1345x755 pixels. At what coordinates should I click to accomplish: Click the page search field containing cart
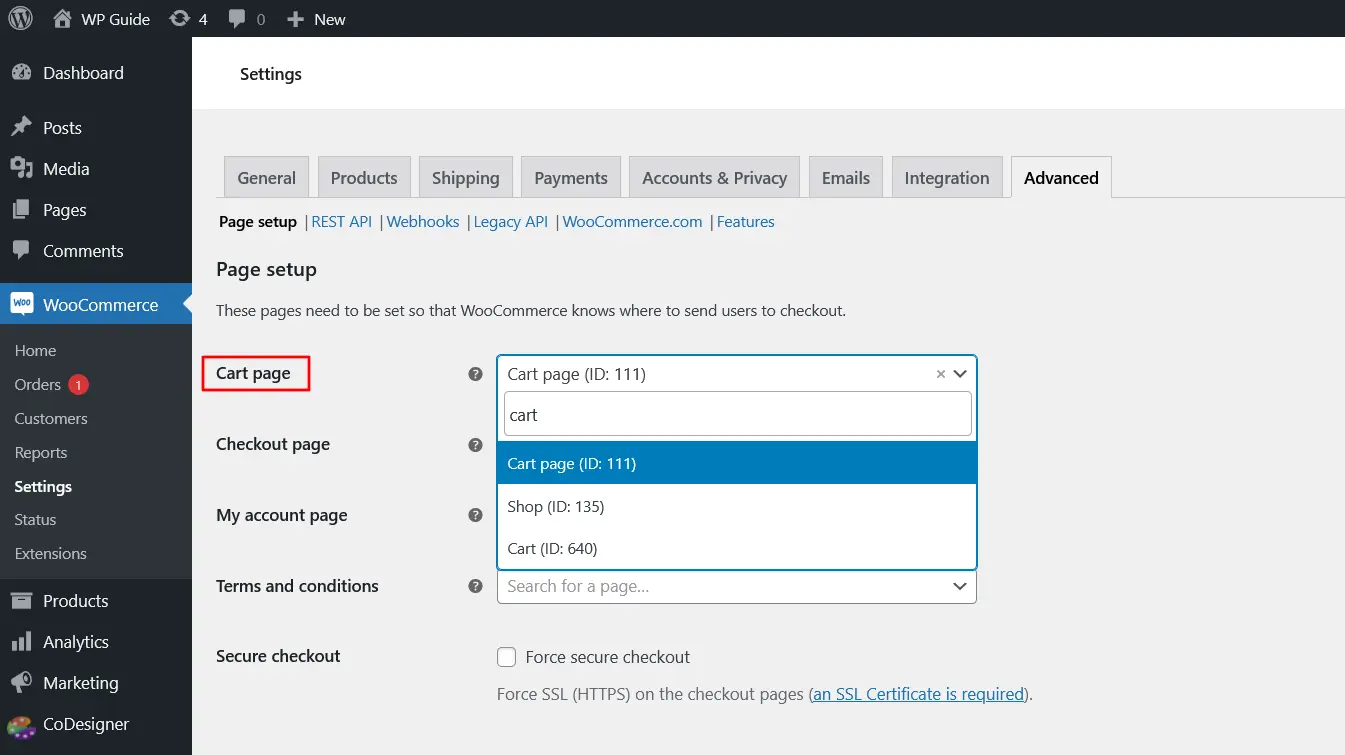pyautogui.click(x=737, y=414)
